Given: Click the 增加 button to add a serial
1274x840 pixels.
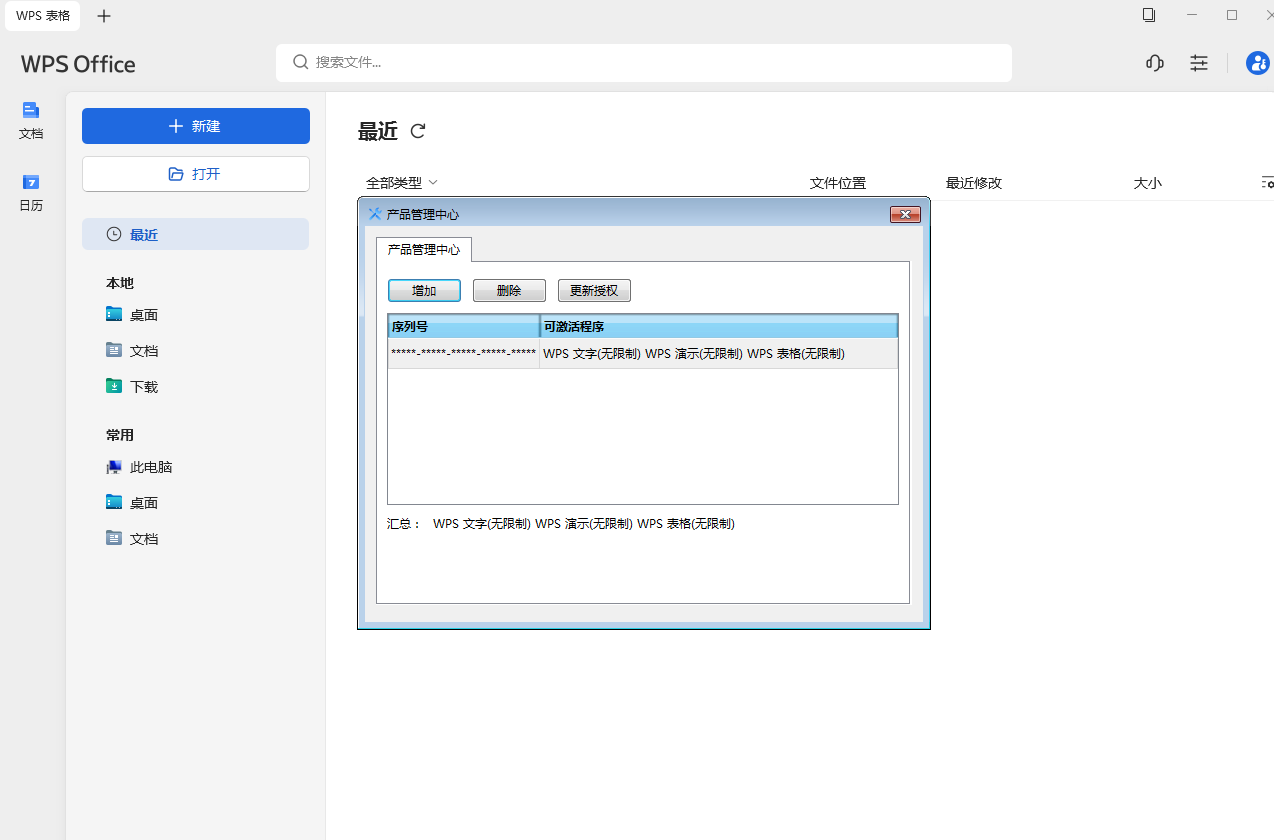Looking at the screenshot, I should (424, 290).
